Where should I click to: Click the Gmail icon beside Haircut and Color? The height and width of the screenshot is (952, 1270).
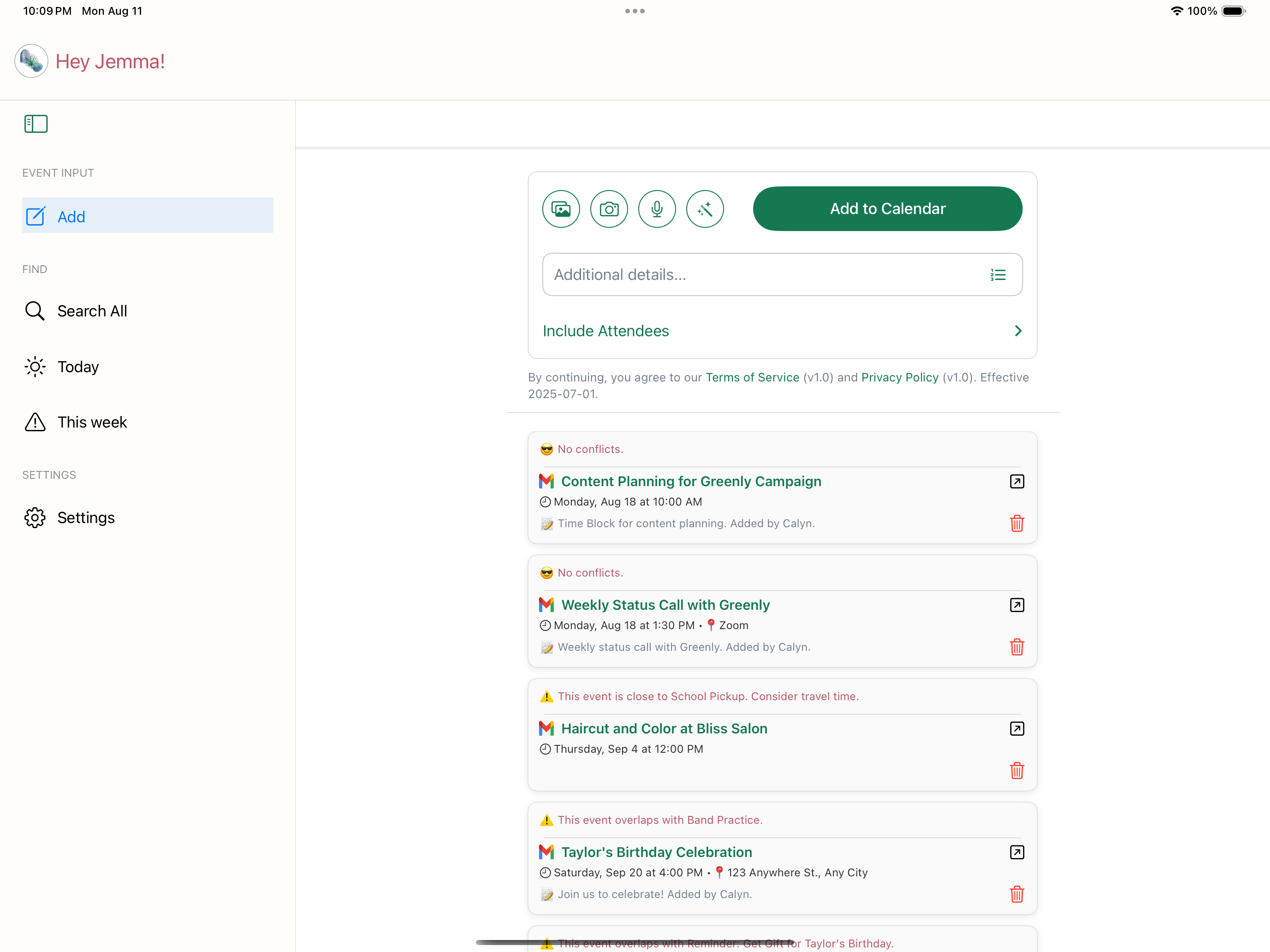(546, 728)
